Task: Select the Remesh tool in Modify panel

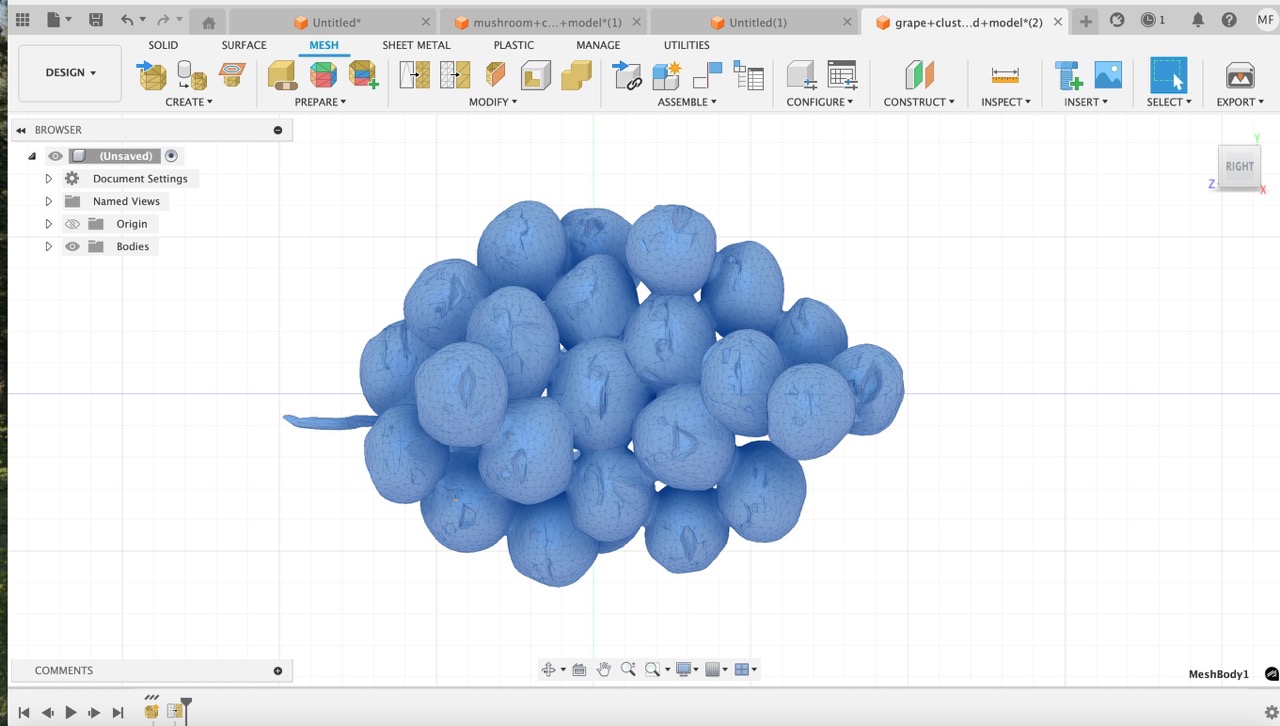Action: click(x=414, y=75)
